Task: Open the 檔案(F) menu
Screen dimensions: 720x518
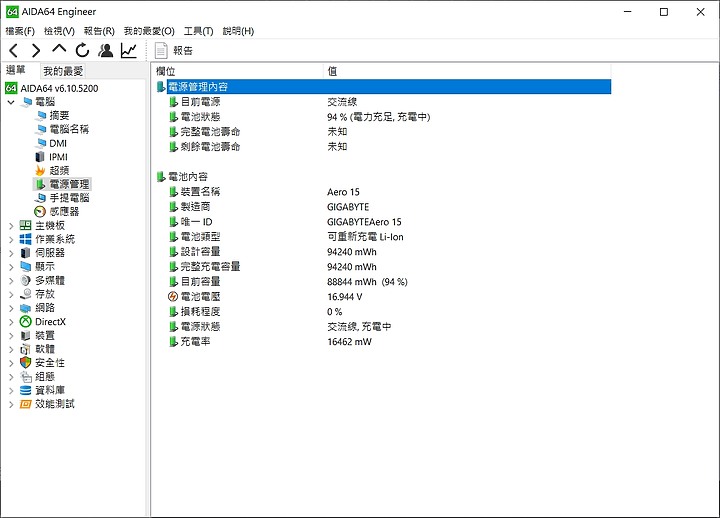Action: [20, 31]
